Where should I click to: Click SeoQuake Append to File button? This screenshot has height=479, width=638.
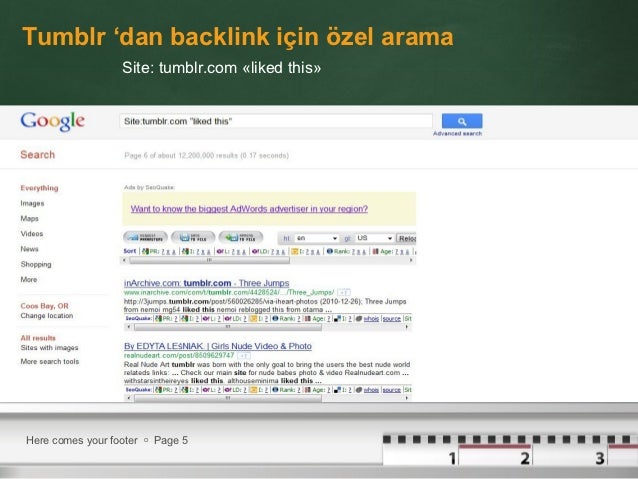(241, 238)
